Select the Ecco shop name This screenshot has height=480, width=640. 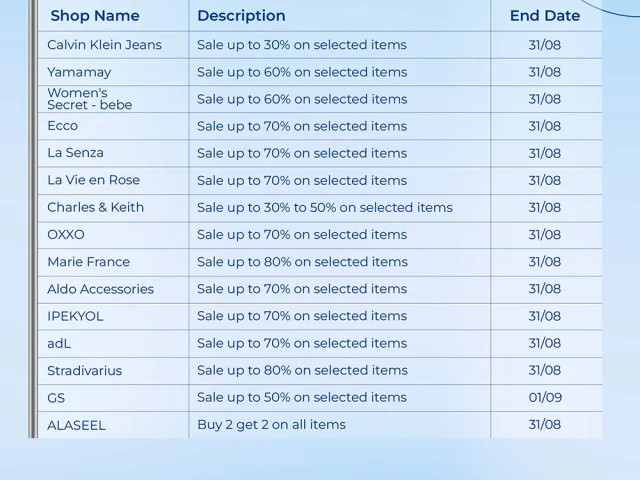click(62, 126)
